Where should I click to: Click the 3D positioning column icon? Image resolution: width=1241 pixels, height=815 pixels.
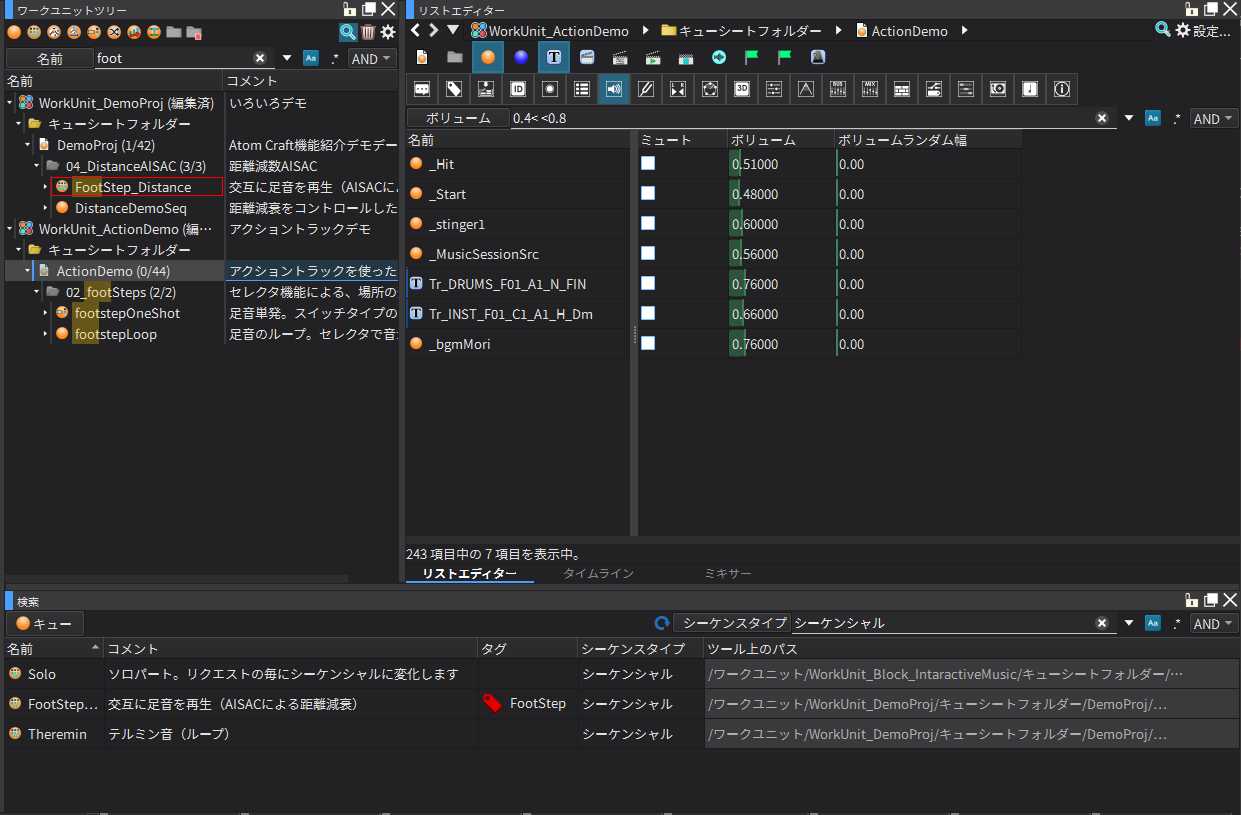point(742,89)
